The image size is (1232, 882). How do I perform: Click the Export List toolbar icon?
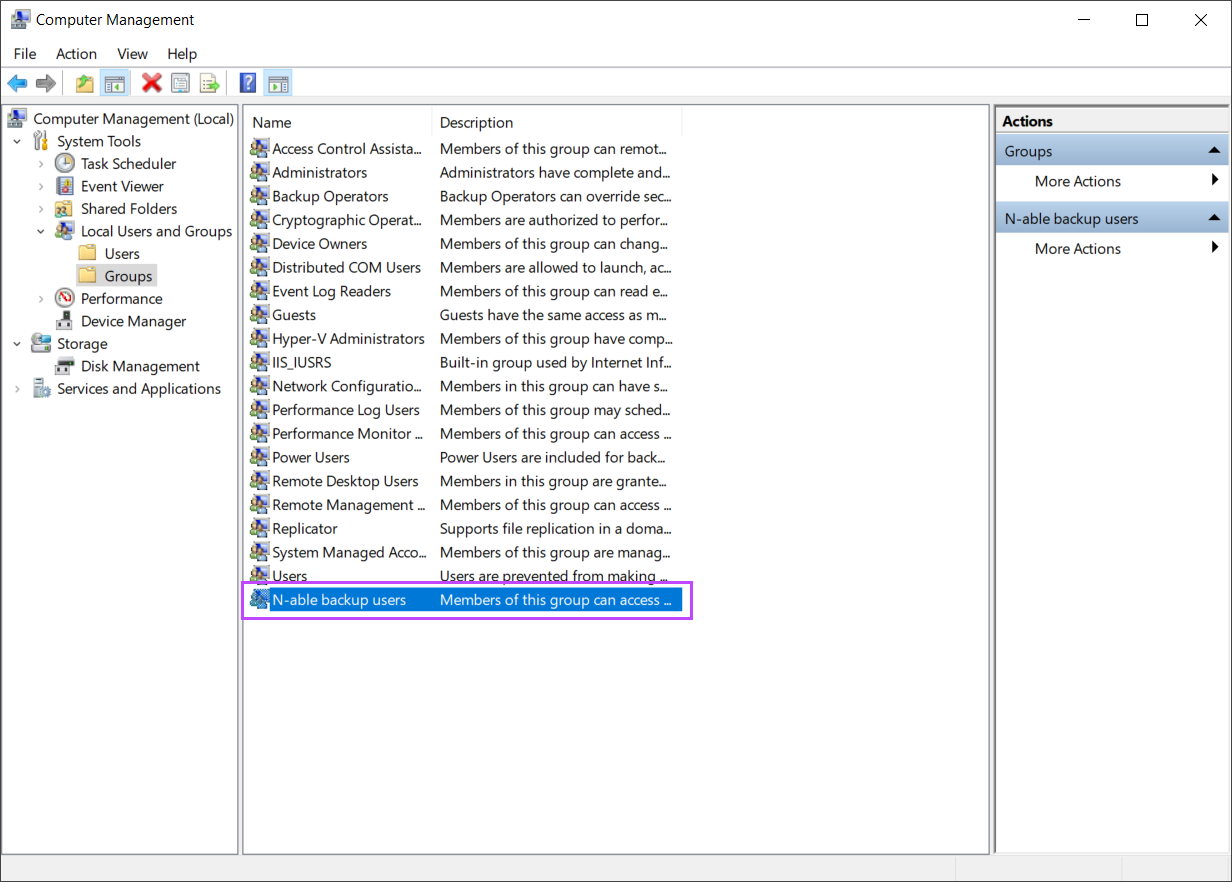point(209,84)
